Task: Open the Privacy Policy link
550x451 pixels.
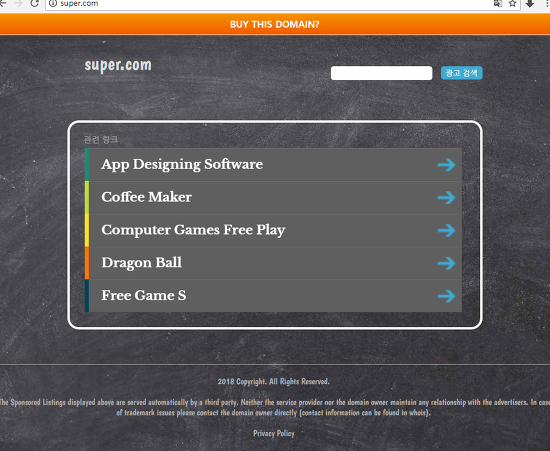Action: [274, 433]
